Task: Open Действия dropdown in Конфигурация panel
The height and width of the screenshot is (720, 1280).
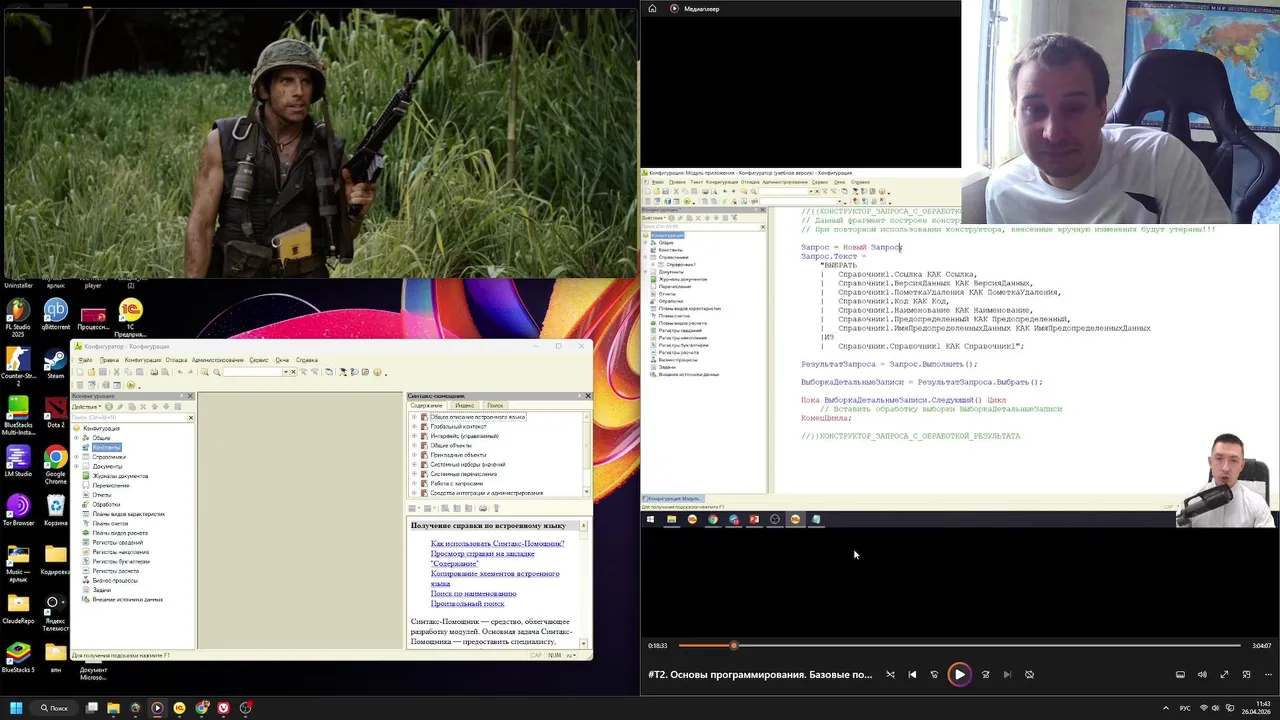Action: point(86,407)
